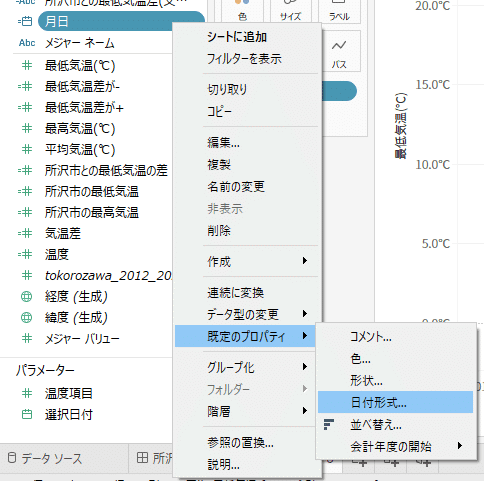Select 切り取り from the context menu
The image size is (484, 481).
pos(227,89)
